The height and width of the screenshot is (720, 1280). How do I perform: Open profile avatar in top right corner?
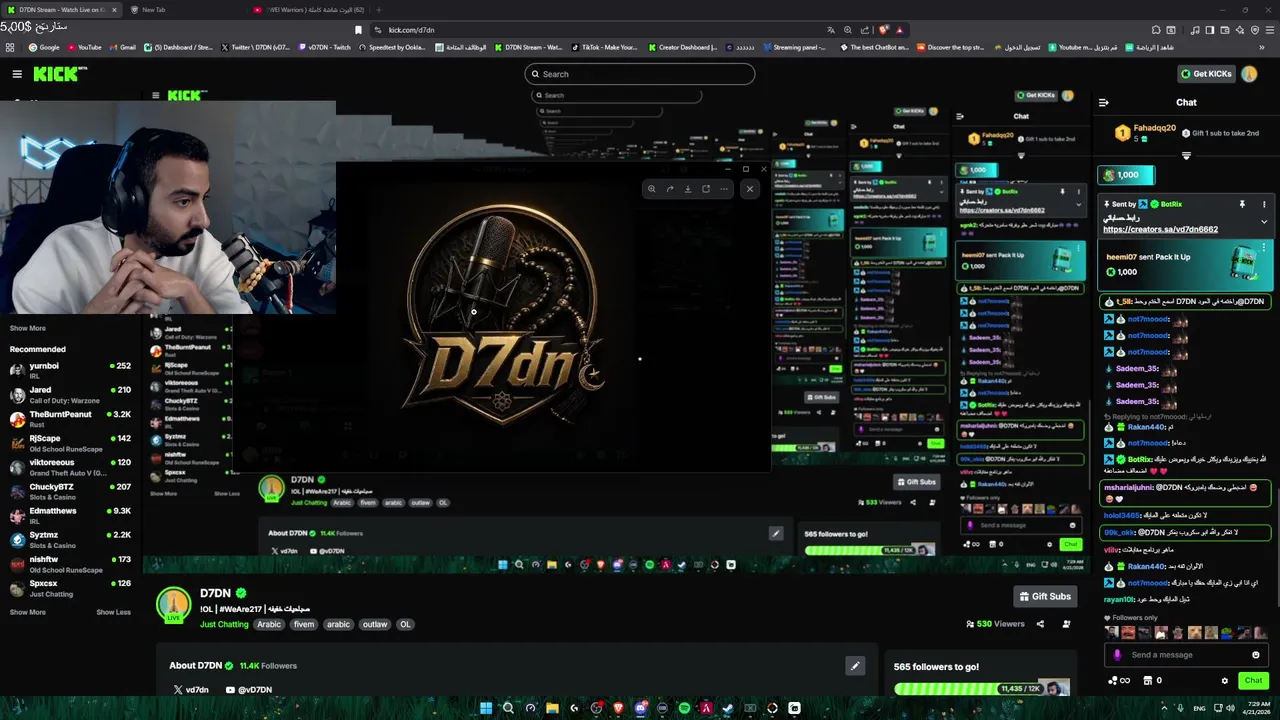tap(1249, 74)
